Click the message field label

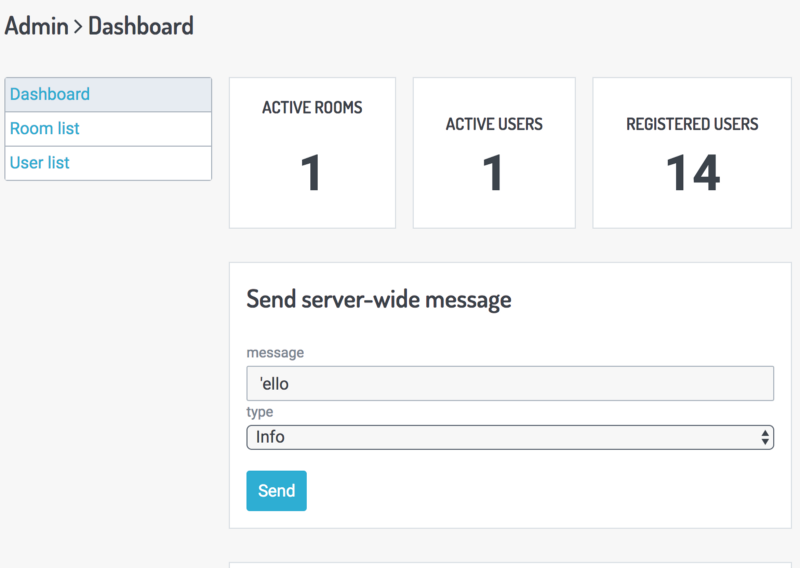[275, 353]
